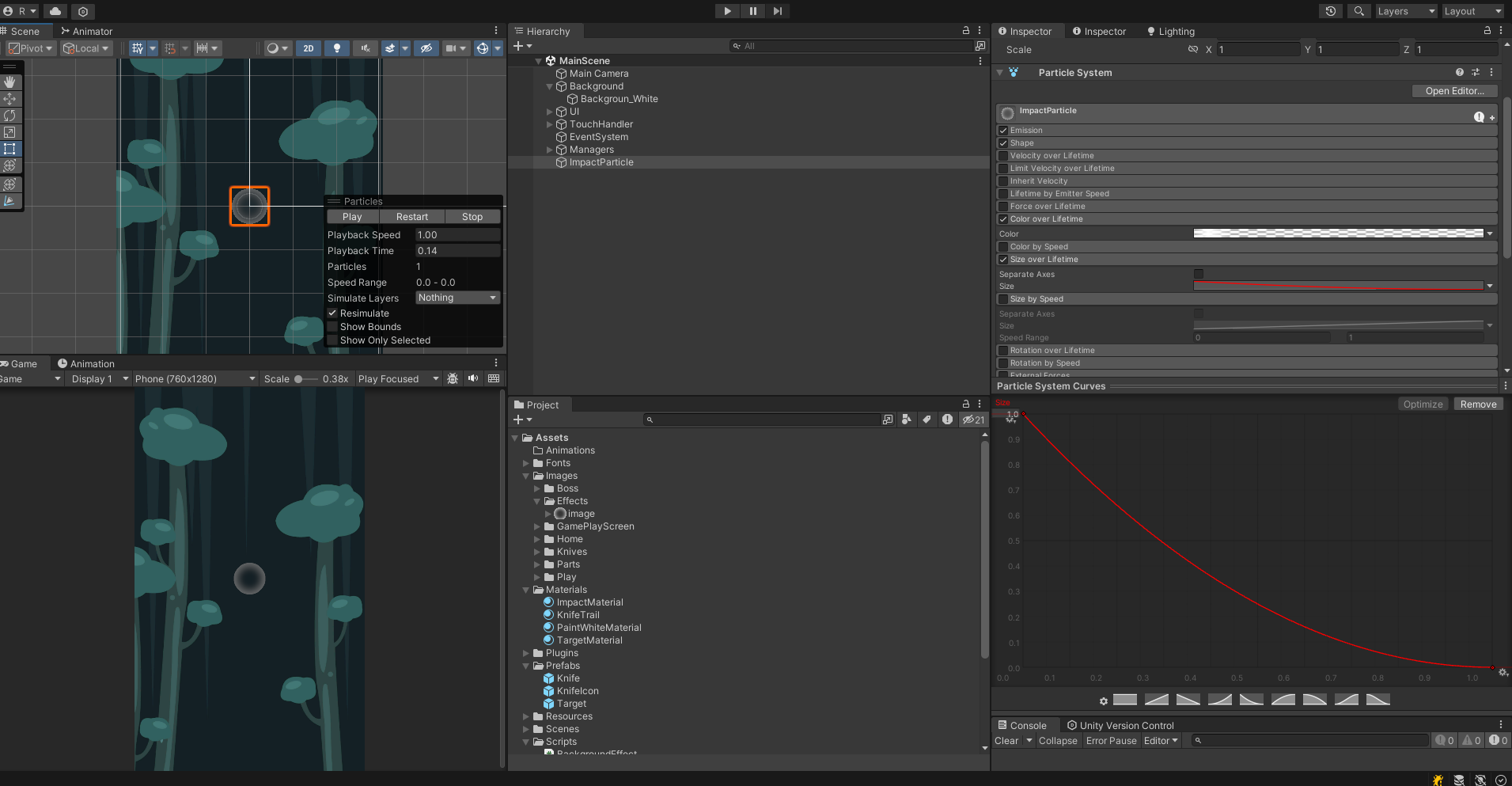Image resolution: width=1512 pixels, height=786 pixels.
Task: Open the global search magnifier icon
Action: point(1359,11)
